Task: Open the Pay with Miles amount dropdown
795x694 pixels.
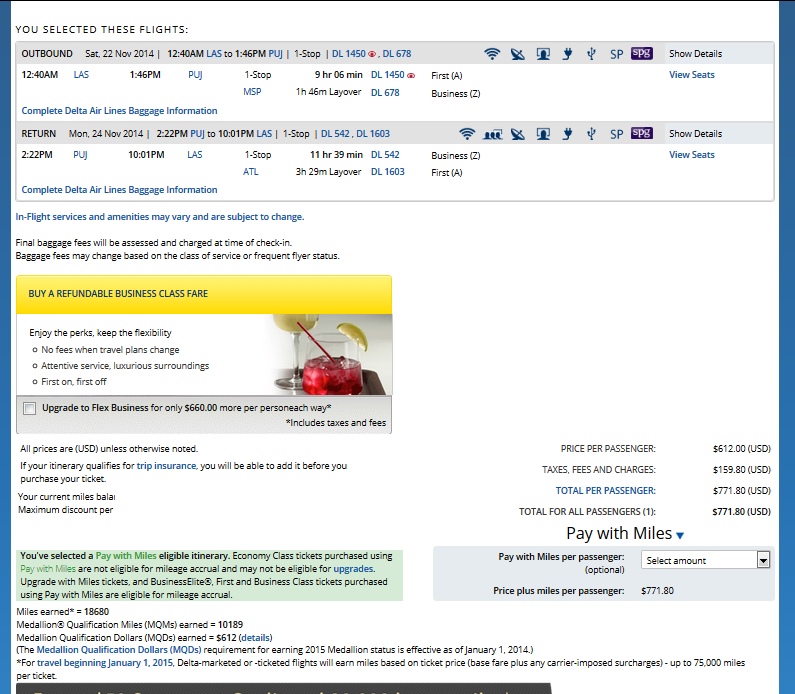Action: 706,560
